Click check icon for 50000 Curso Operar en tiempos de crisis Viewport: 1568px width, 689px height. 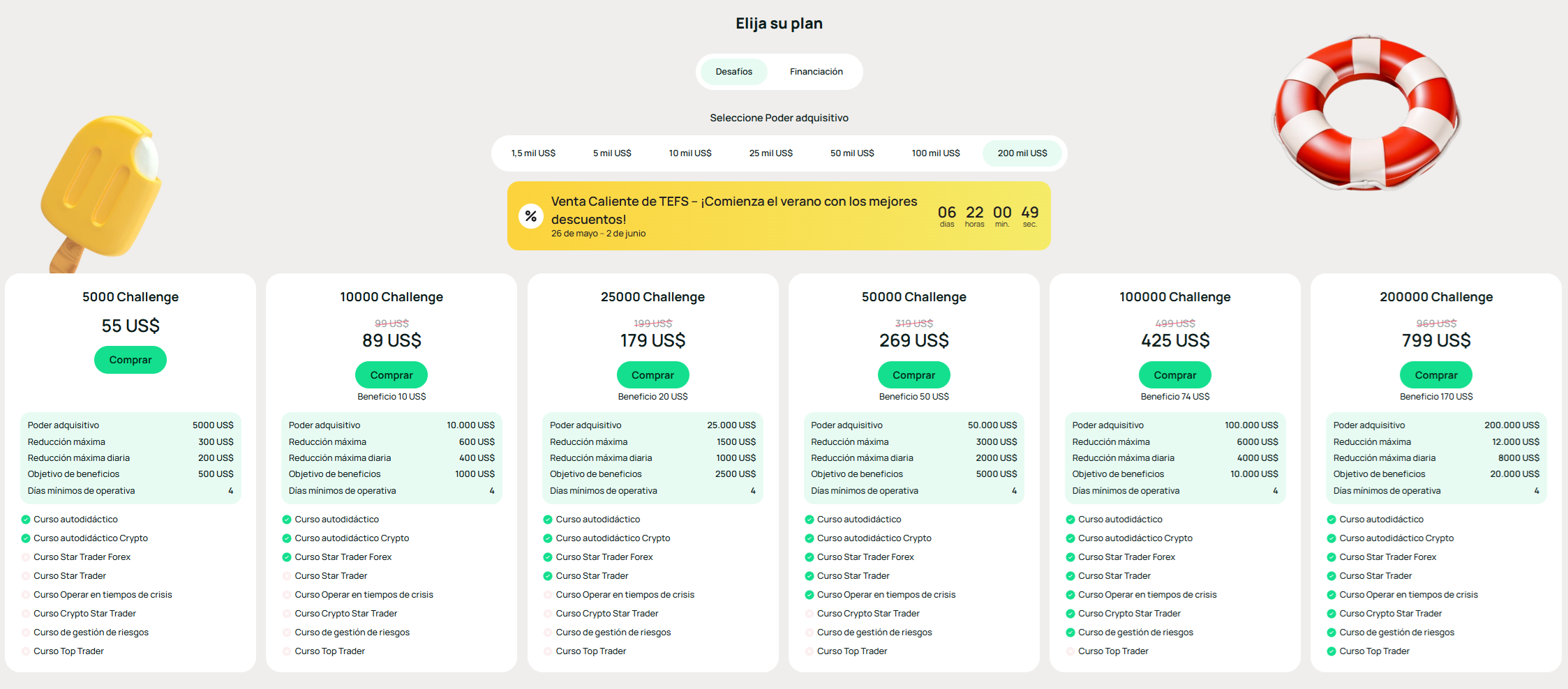pyautogui.click(x=809, y=595)
